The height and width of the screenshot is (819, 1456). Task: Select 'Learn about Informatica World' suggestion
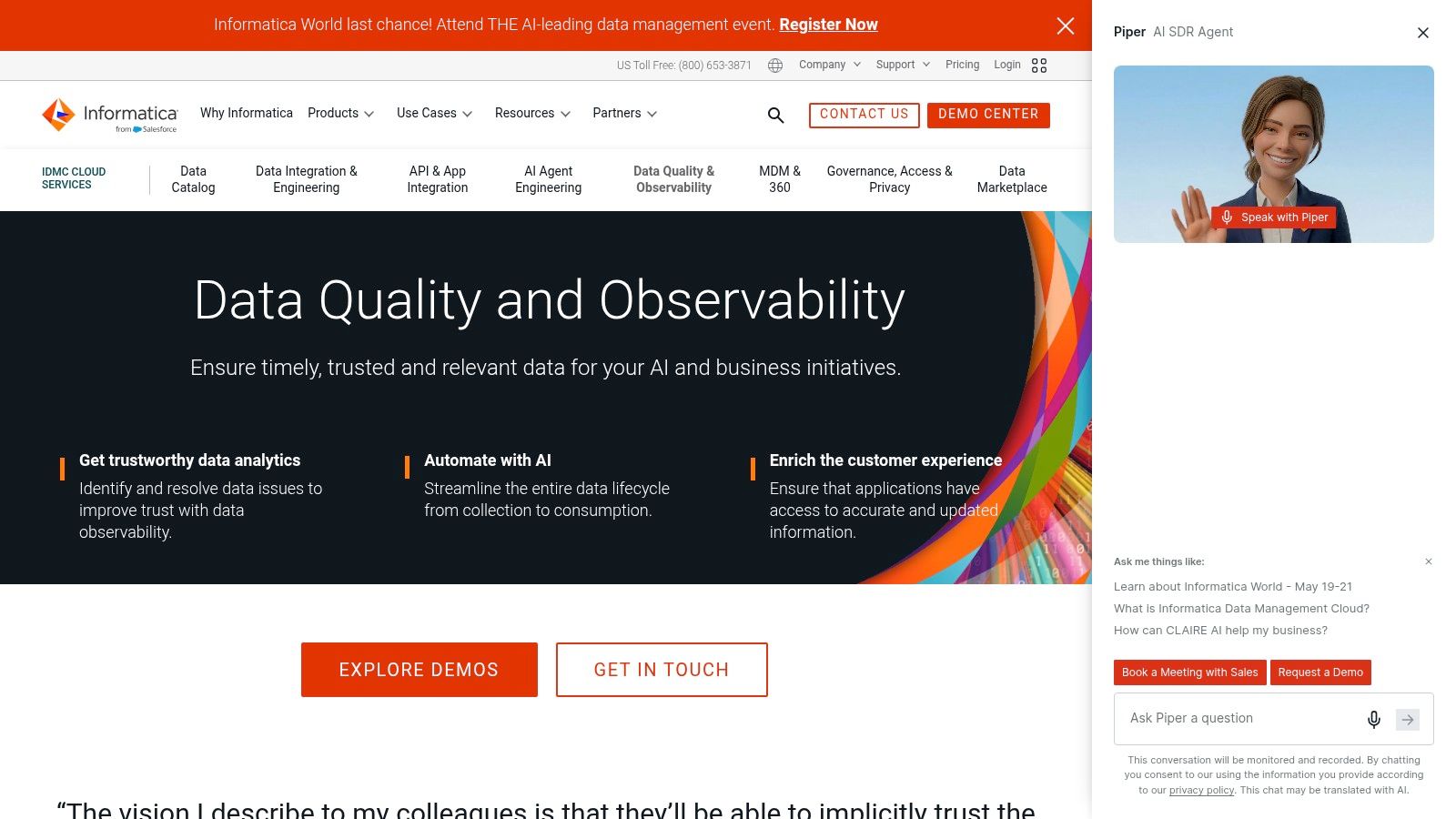pyautogui.click(x=1233, y=587)
